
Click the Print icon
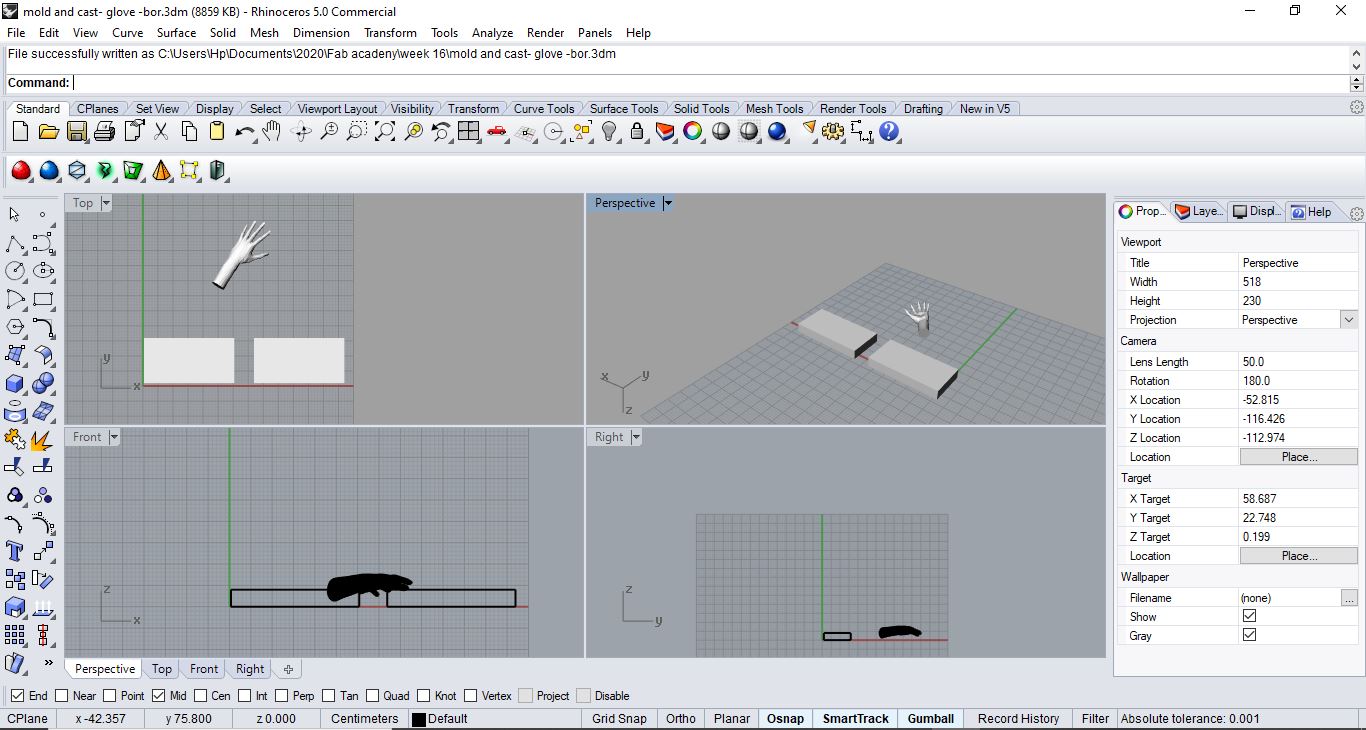pos(105,131)
